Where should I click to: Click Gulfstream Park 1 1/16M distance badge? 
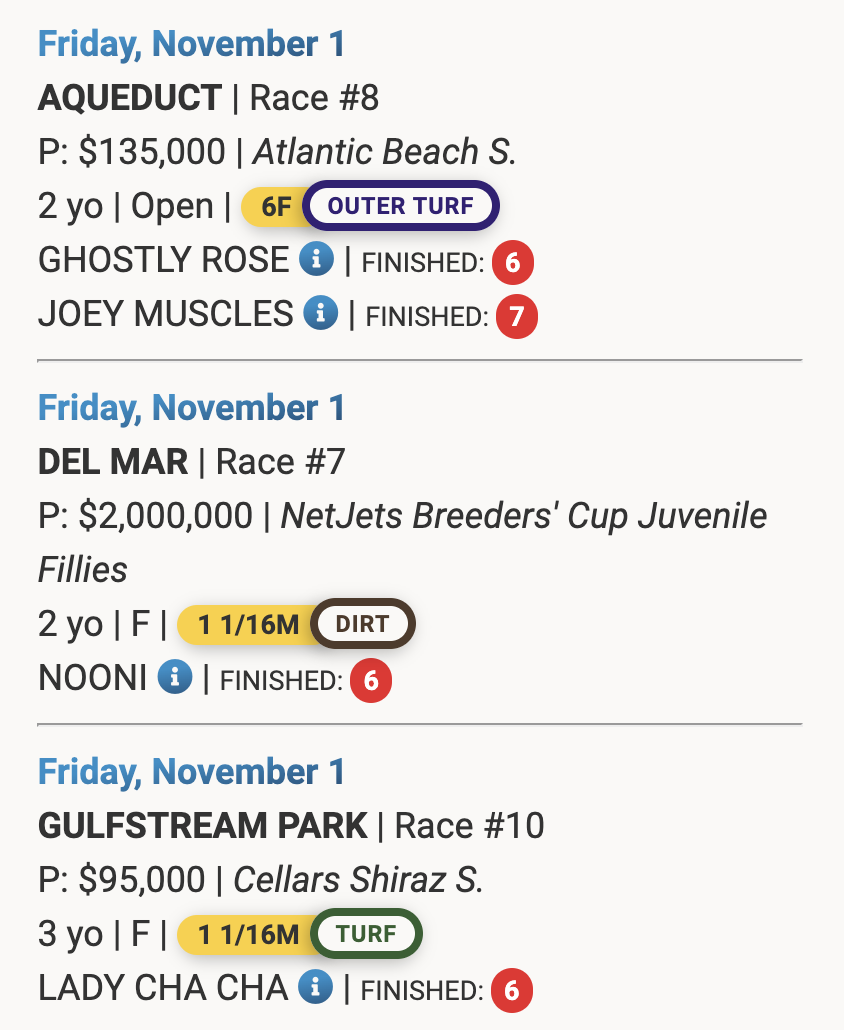(x=248, y=935)
